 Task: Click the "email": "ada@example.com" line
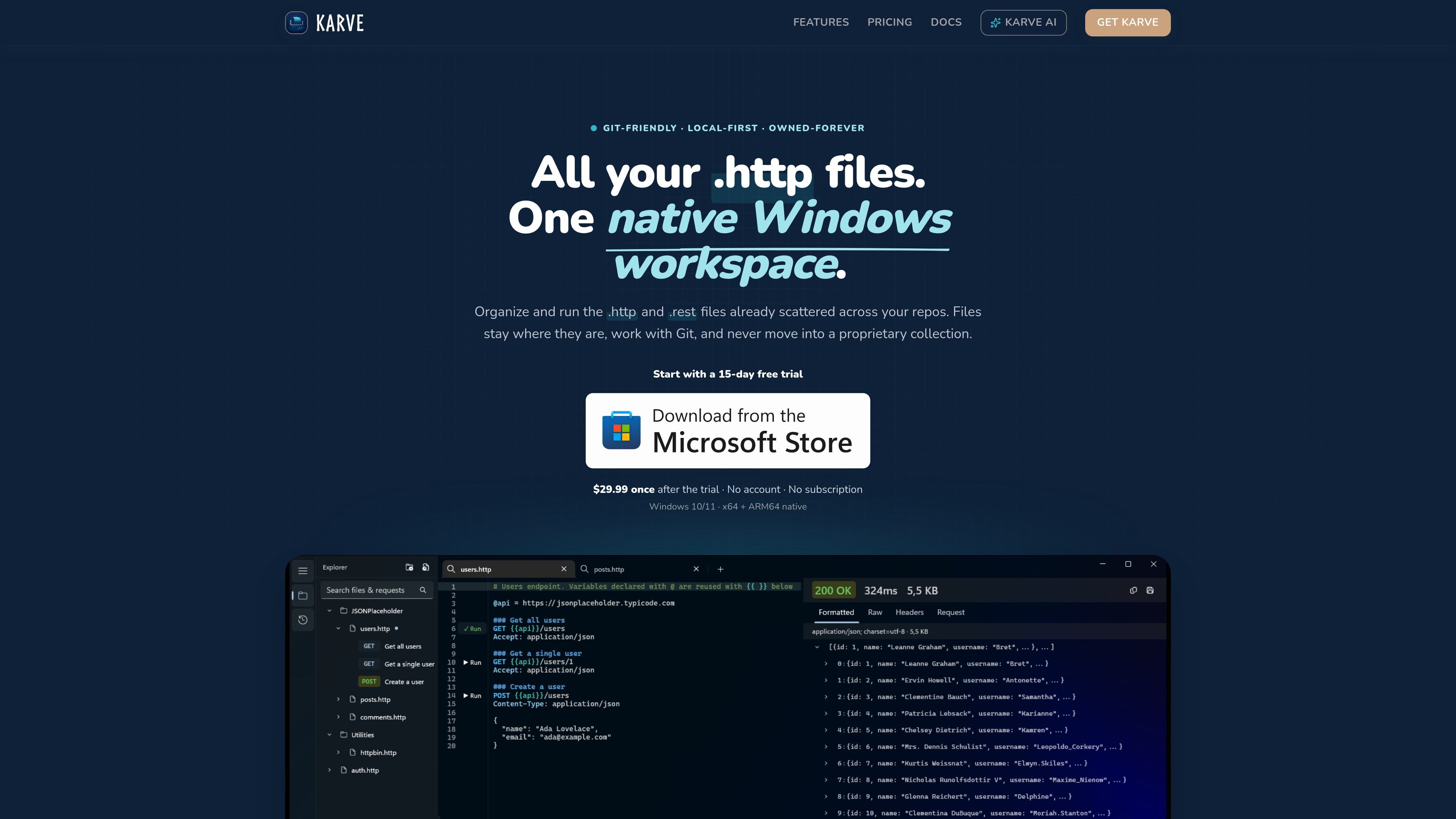tap(556, 737)
